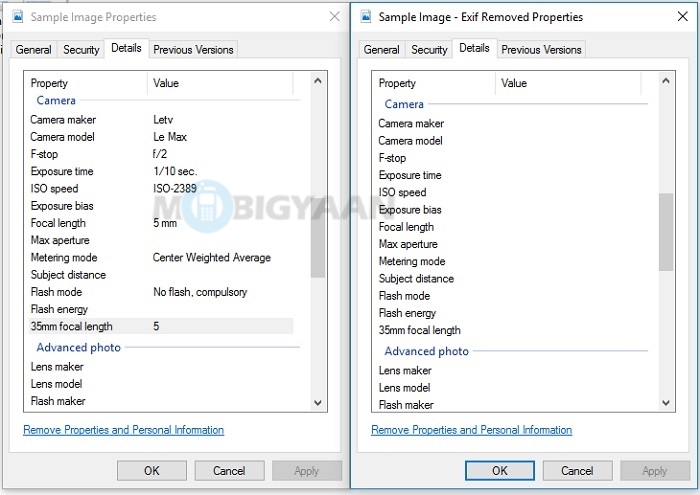Click 'Advanced photo' group header in Sample Image Properties
This screenshot has width=700, height=495.
pos(79,347)
